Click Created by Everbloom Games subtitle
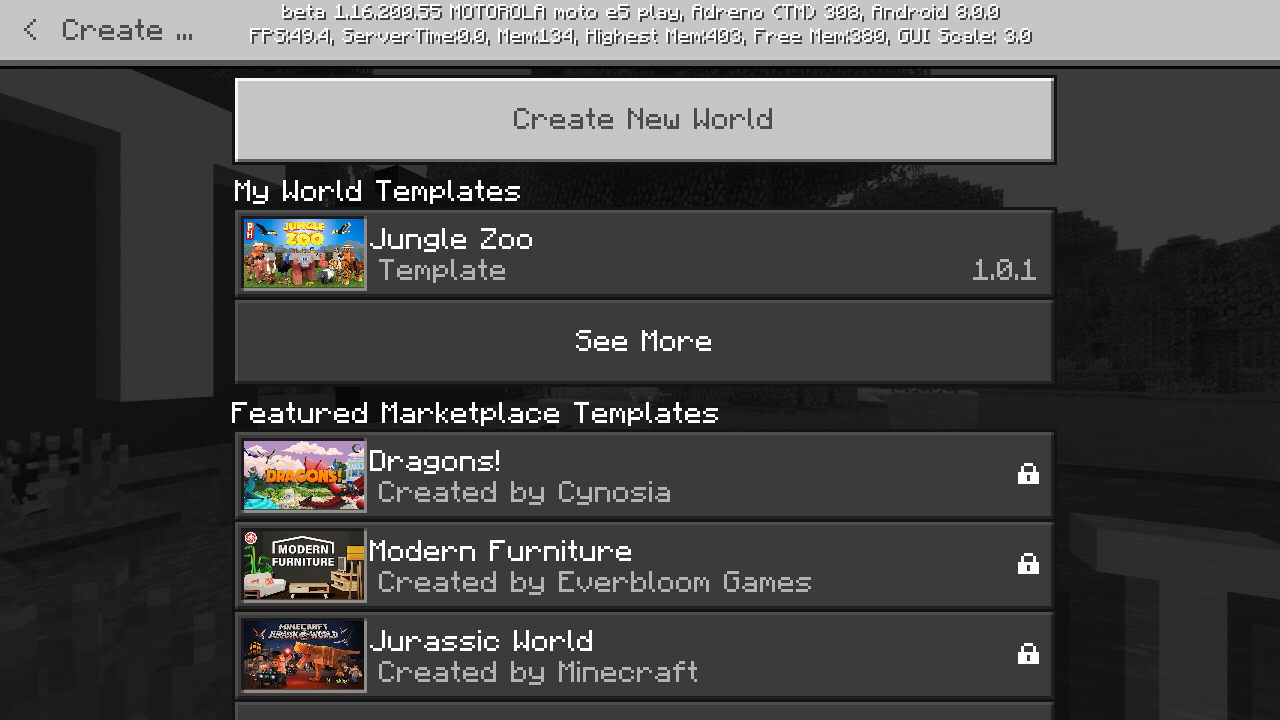Viewport: 1280px width, 720px height. (x=595, y=582)
